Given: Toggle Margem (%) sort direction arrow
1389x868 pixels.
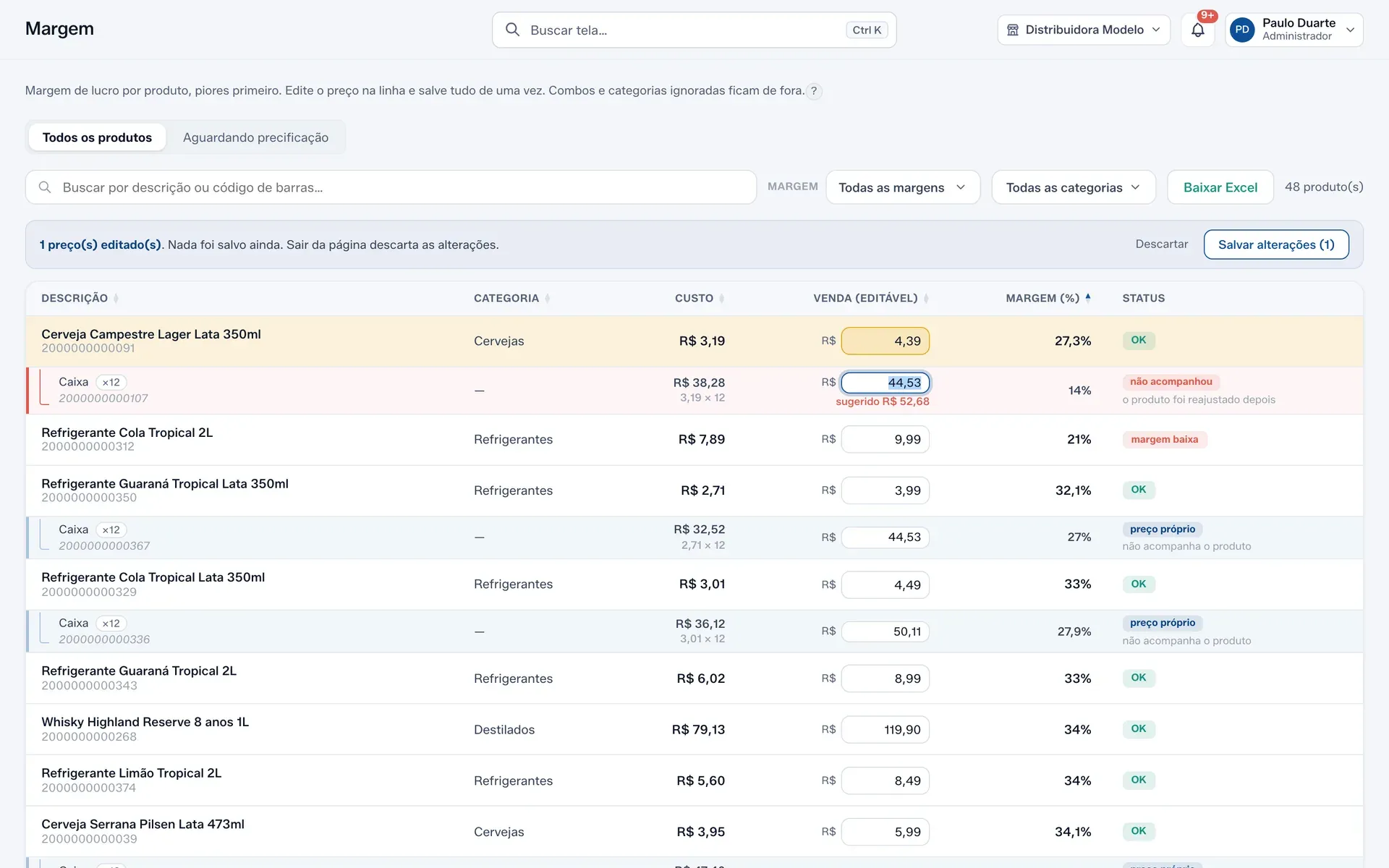Looking at the screenshot, I should [1087, 297].
